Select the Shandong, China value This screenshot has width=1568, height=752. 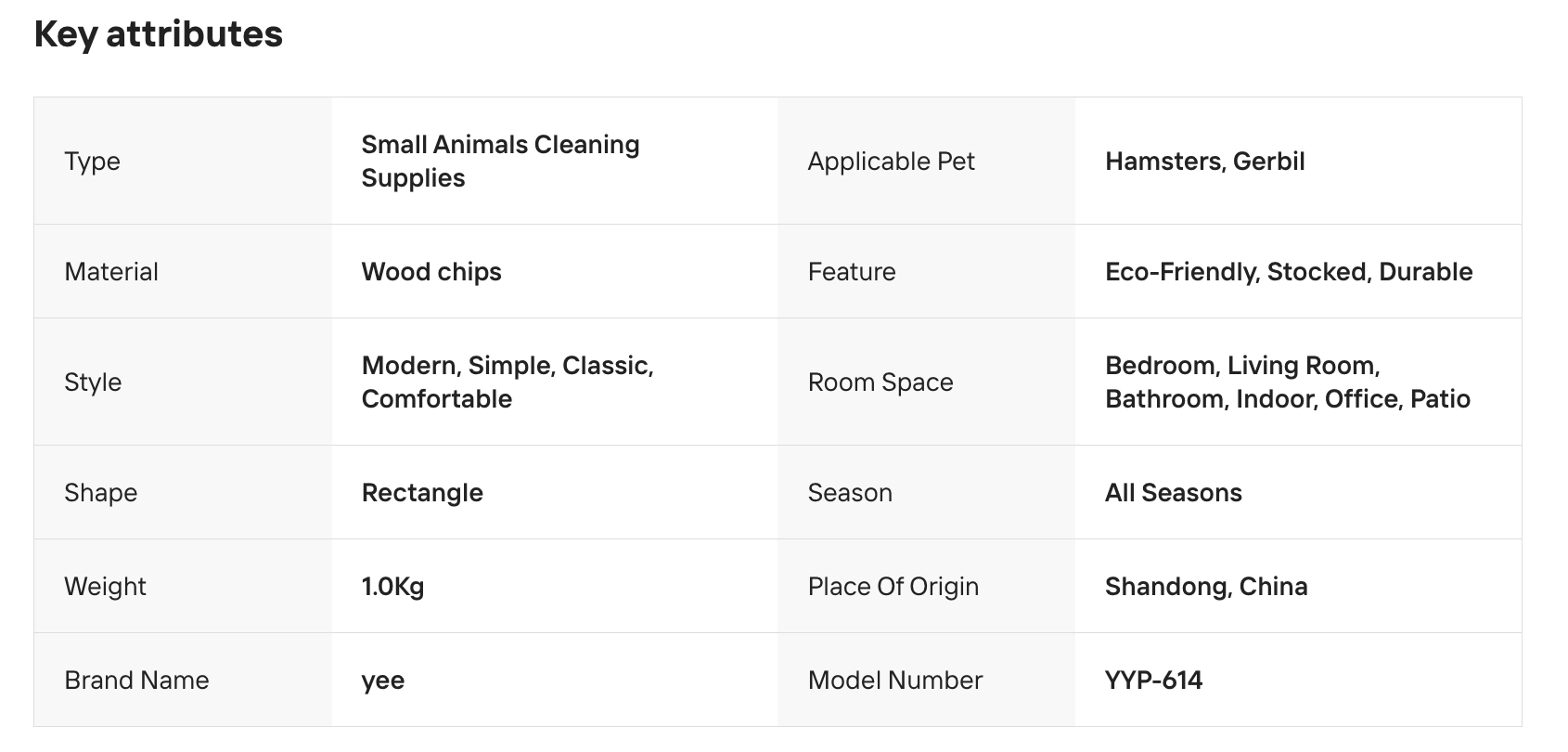[x=1206, y=586]
